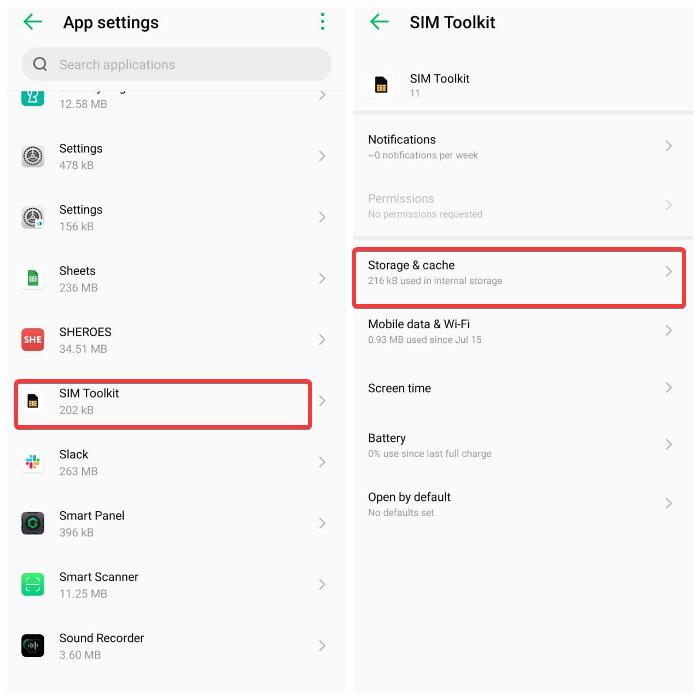Tap the Smart Panel app icon
This screenshot has height=700, width=700.
(33, 523)
